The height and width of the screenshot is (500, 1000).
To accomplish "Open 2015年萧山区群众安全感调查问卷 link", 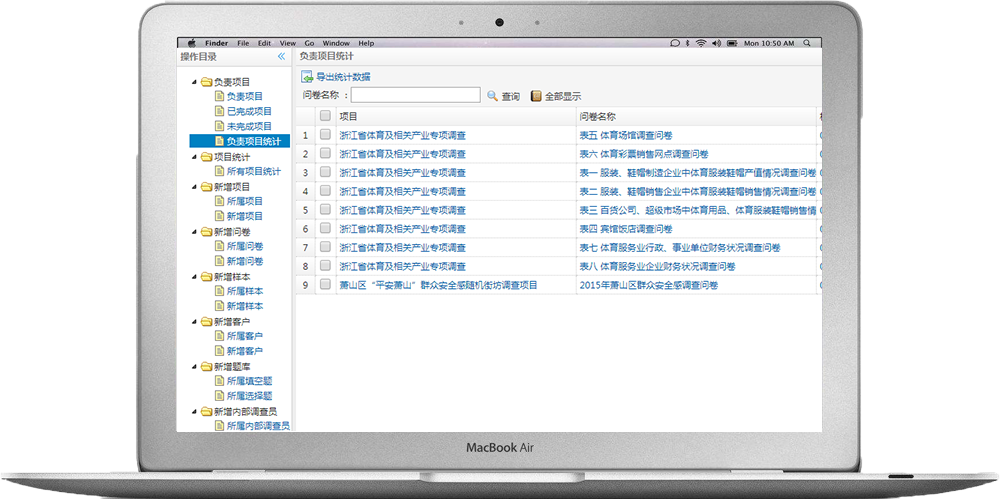I will [648, 285].
